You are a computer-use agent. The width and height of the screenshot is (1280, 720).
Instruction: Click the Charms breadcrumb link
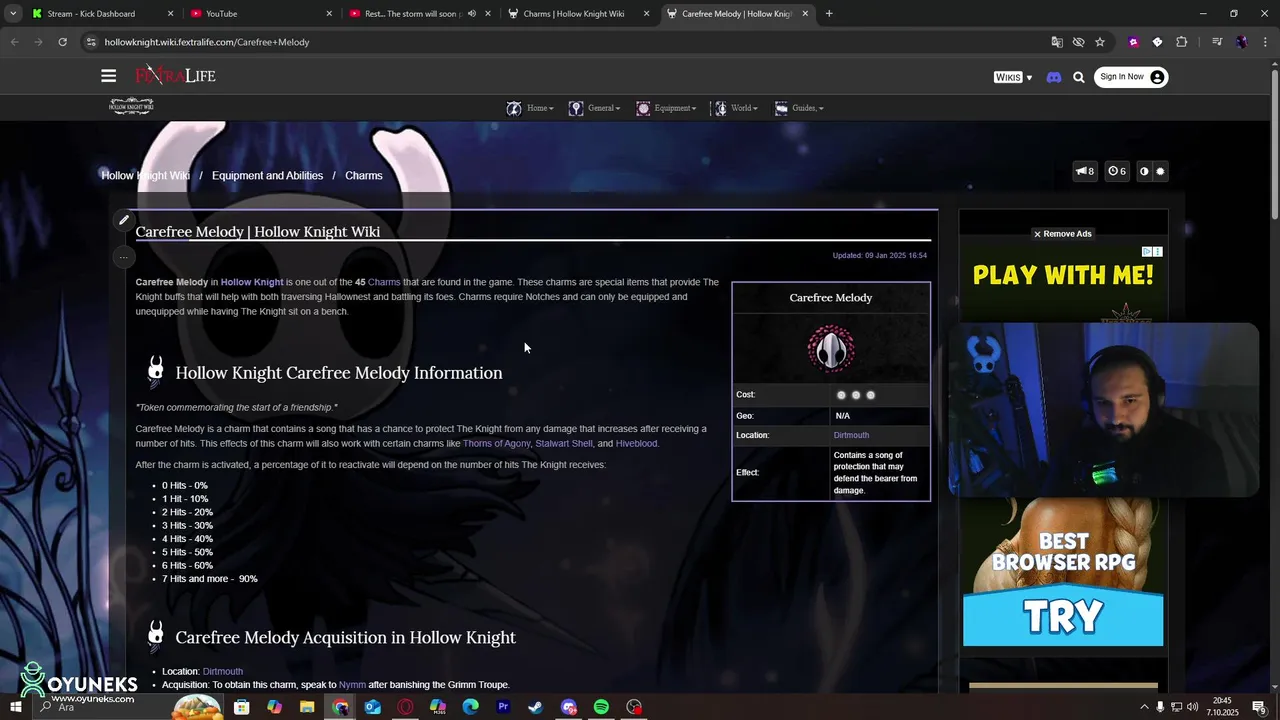(364, 175)
